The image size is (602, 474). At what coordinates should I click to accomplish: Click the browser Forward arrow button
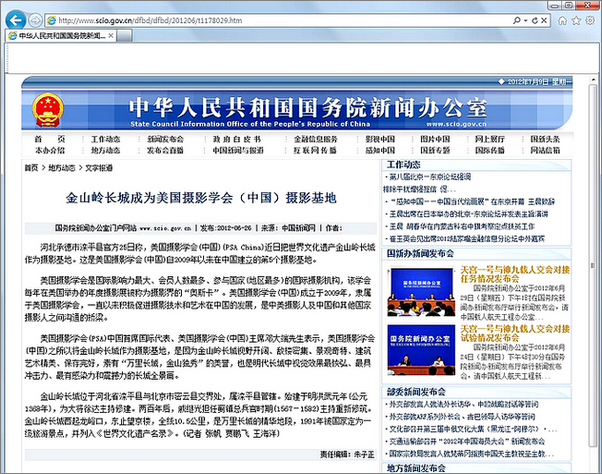point(36,19)
